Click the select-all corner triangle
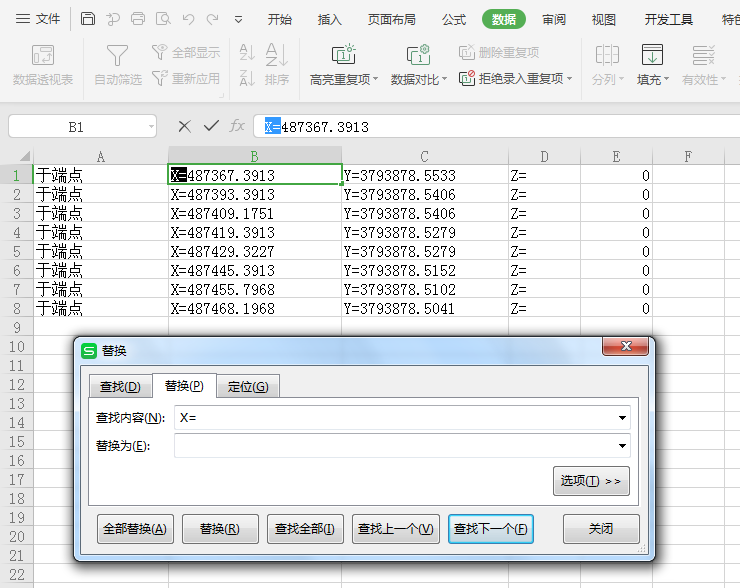The height and width of the screenshot is (588, 740). pos(25,156)
